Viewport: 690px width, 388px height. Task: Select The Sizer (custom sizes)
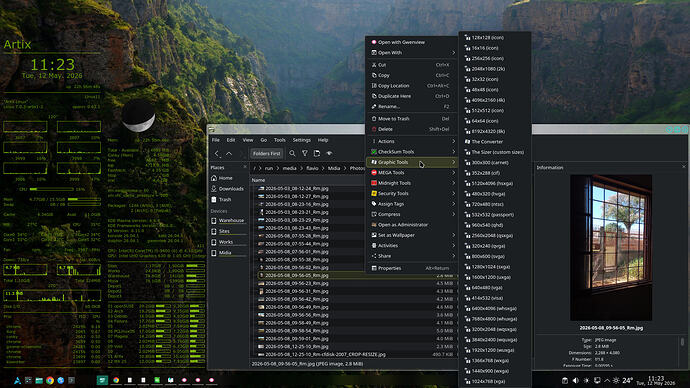point(495,152)
